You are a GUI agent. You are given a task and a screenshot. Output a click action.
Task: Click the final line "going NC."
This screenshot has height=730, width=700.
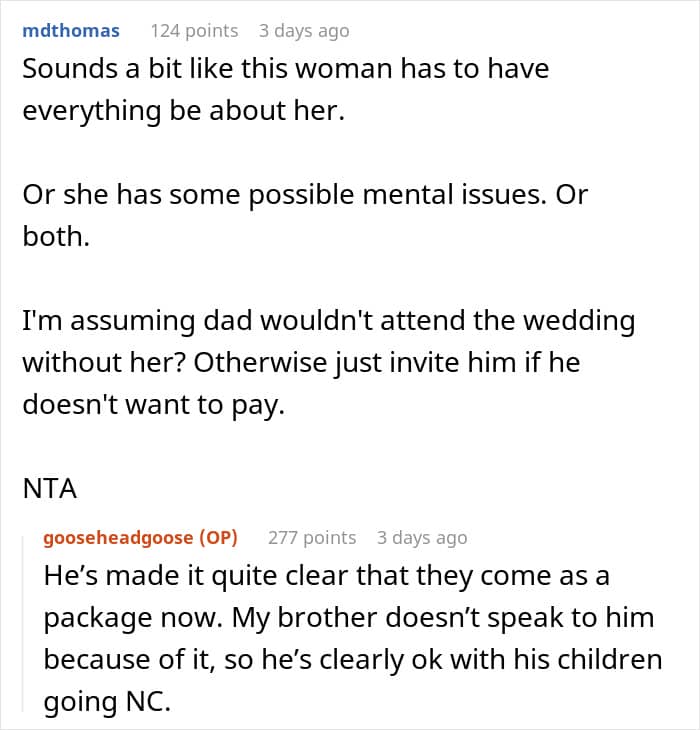pos(107,701)
